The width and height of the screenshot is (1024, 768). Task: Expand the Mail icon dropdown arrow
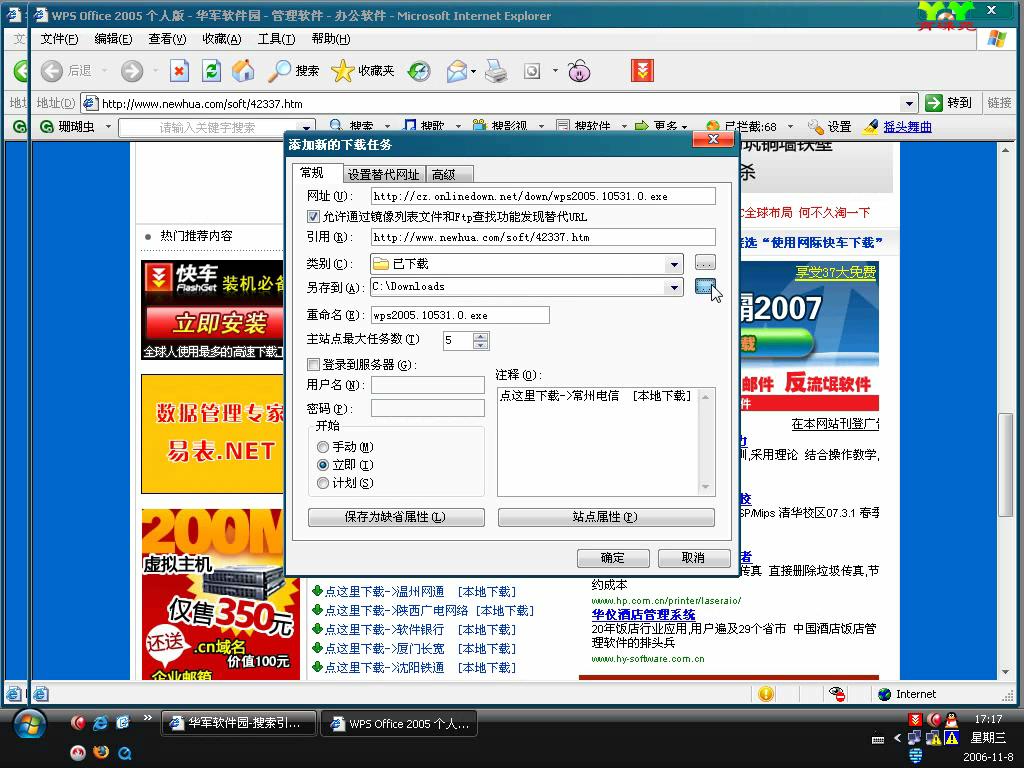[473, 71]
